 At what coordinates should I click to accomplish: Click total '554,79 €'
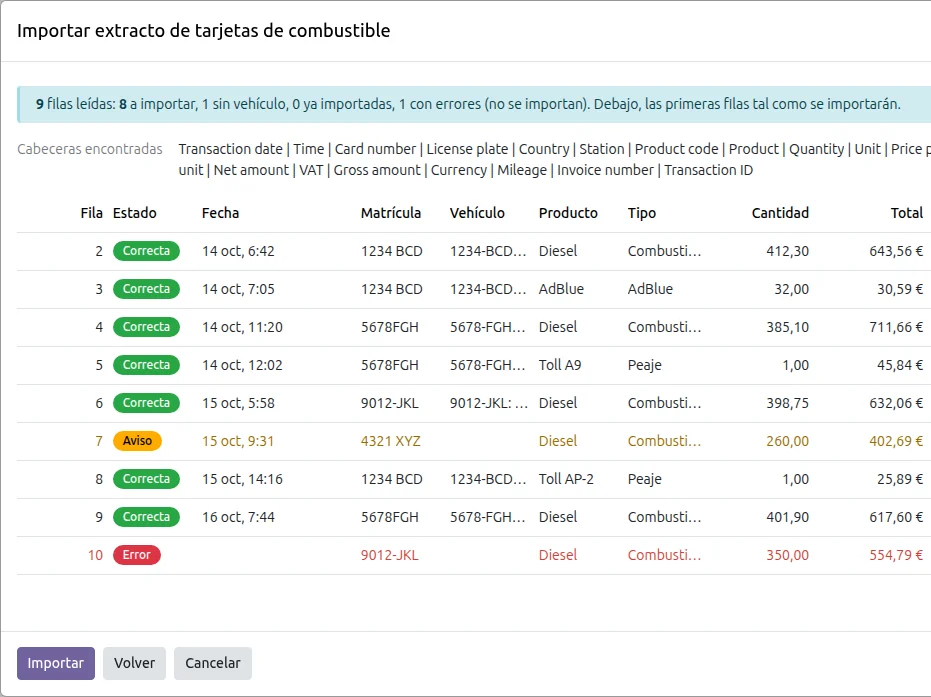pyautogui.click(x=896, y=555)
